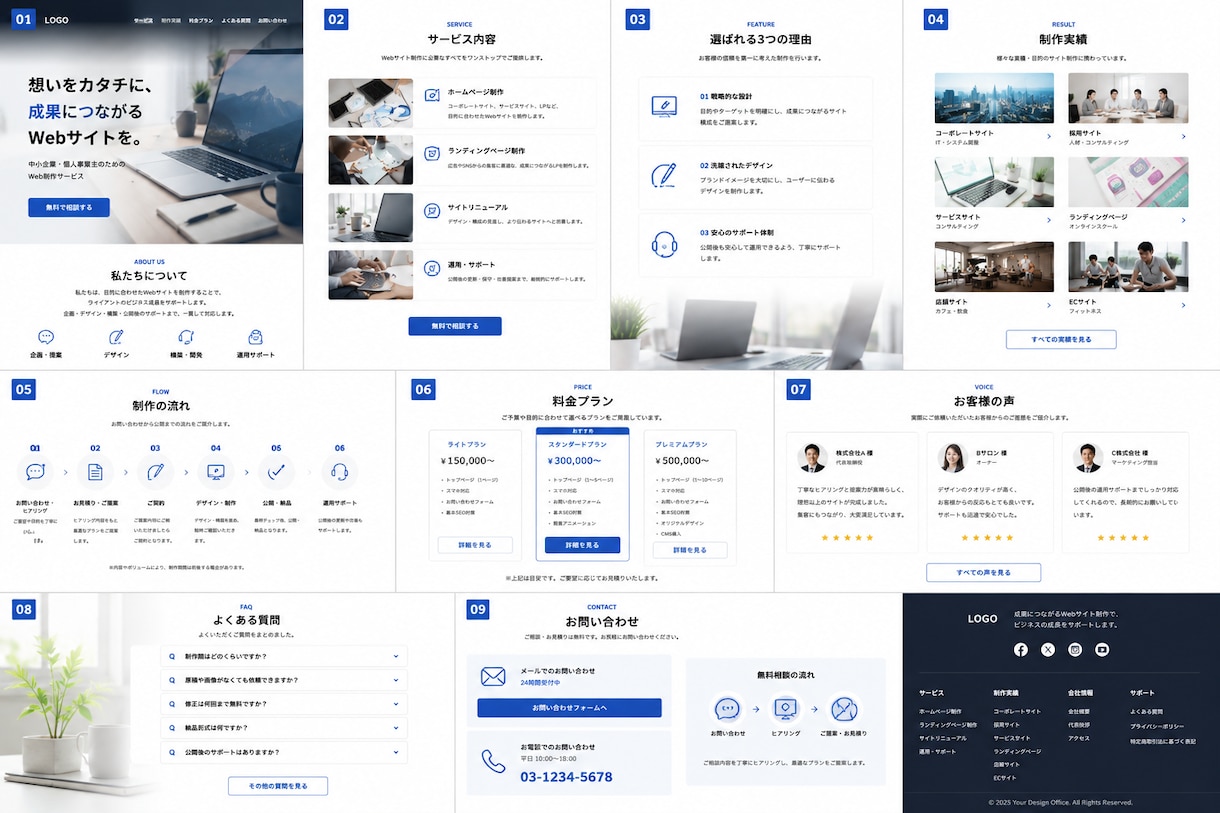This screenshot has width=1220, height=813.
Task: Click the chat bubble icon above 企画・提案
Action: [46, 337]
